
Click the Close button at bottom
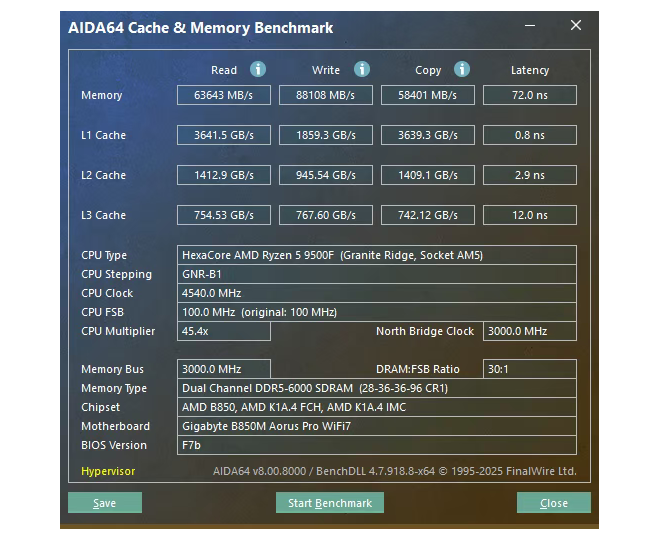coord(553,503)
